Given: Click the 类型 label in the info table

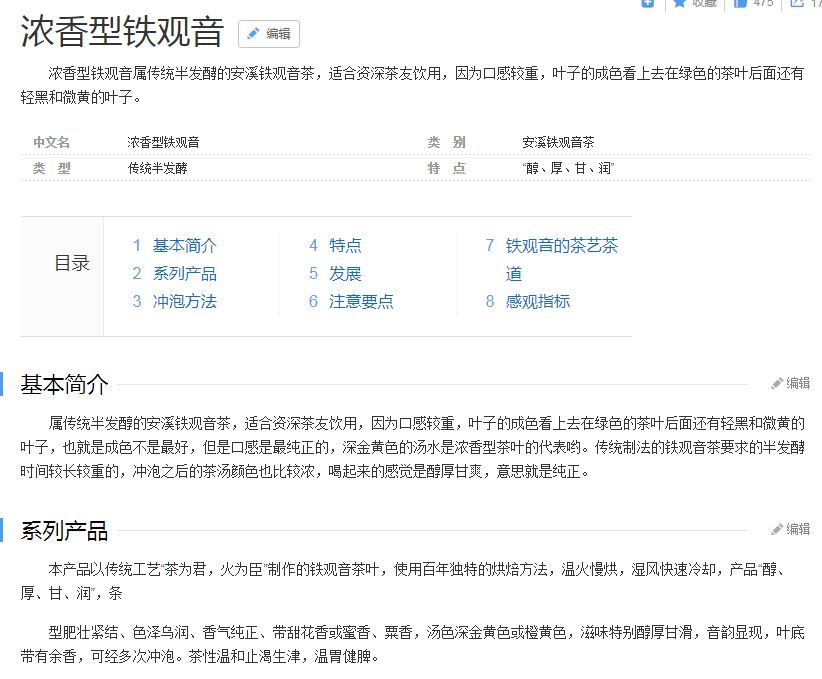Looking at the screenshot, I should (51, 168).
